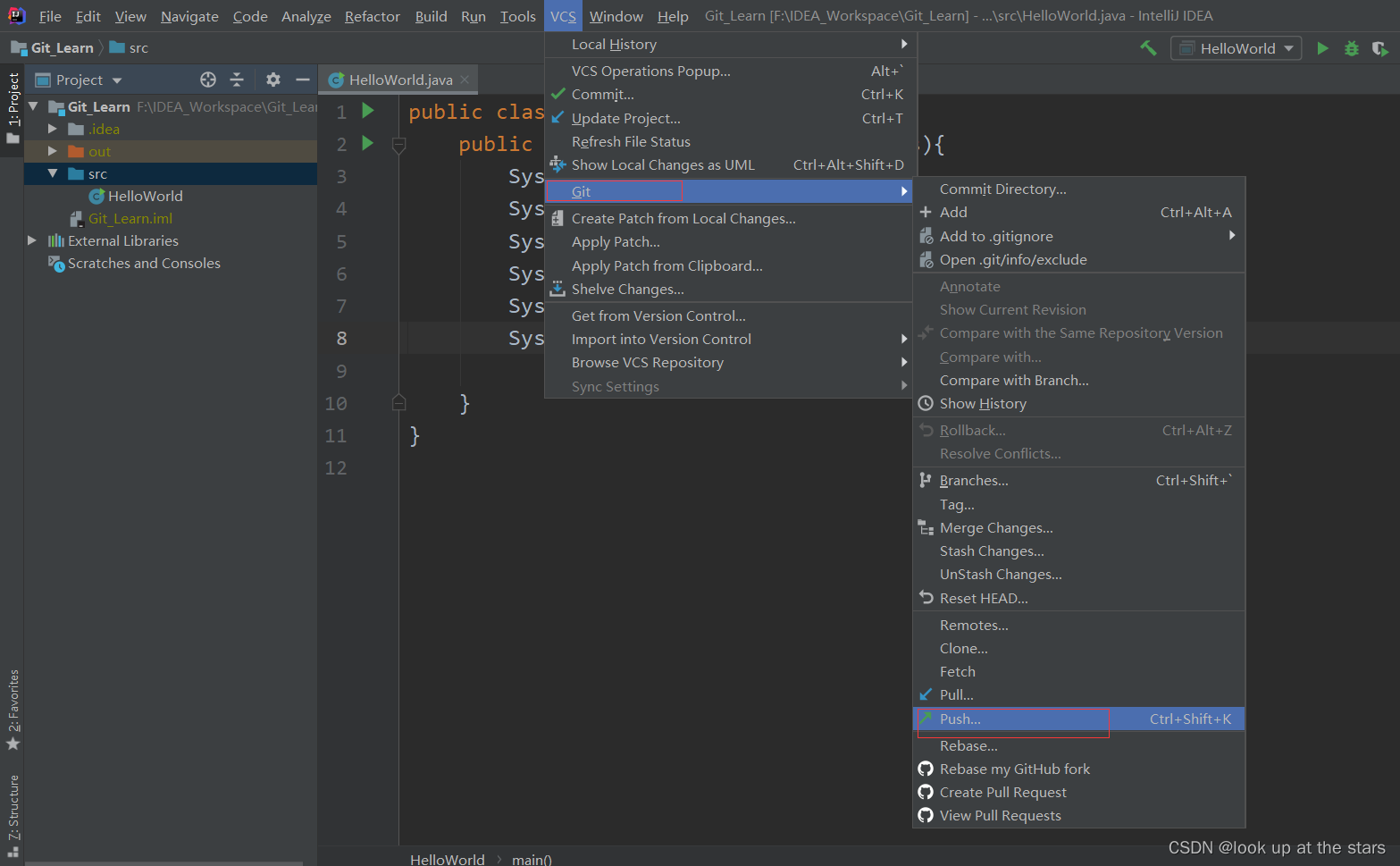
Task: Collapse the method fold marker on line 2
Action: (399, 144)
